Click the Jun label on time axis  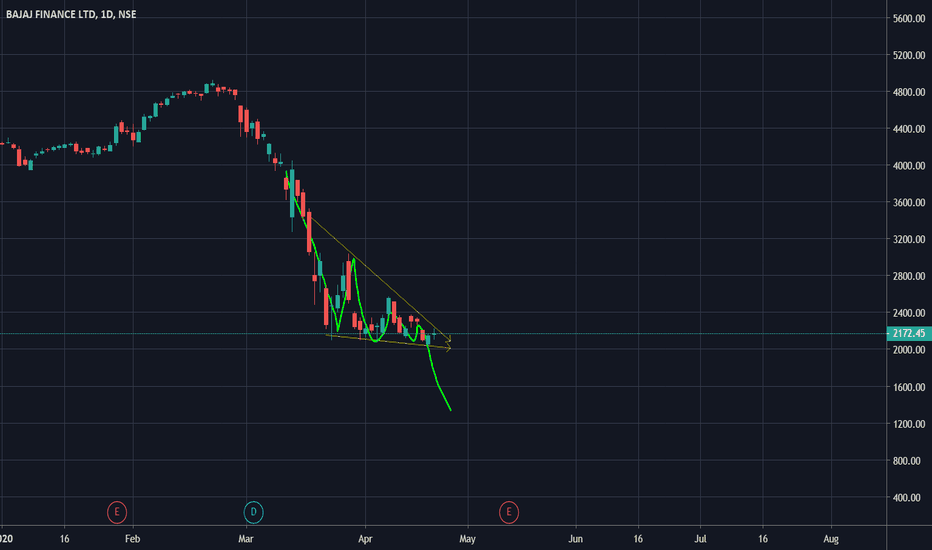575,539
